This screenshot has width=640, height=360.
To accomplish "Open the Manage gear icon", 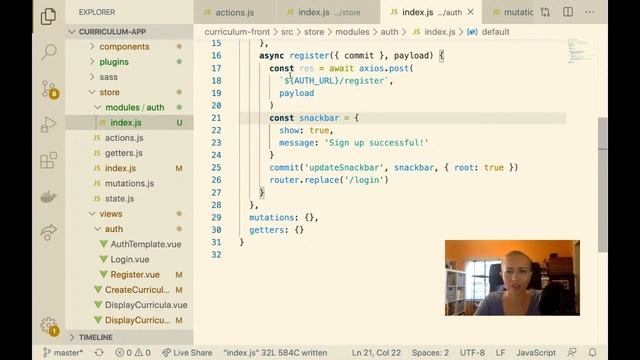I will point(49,326).
